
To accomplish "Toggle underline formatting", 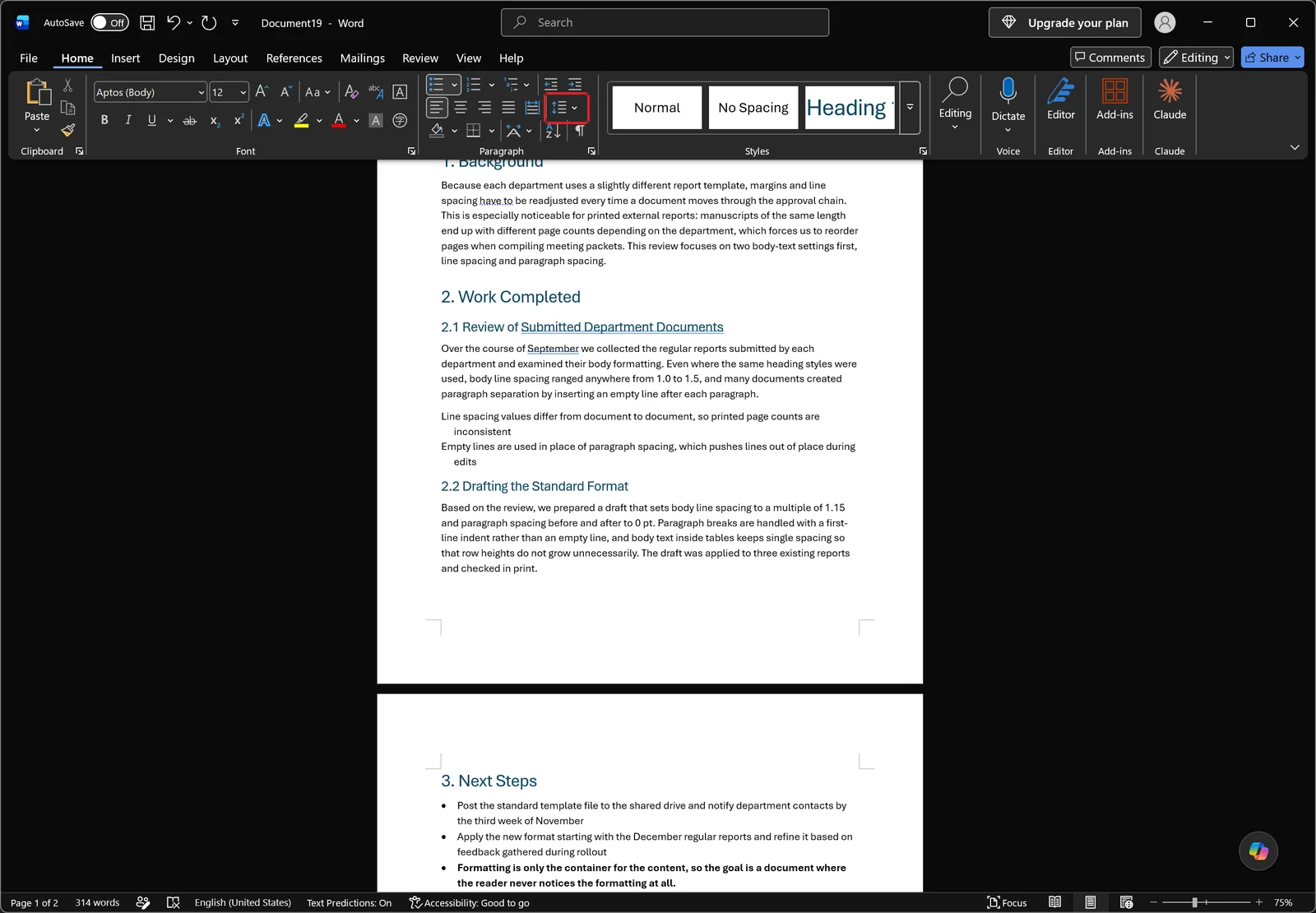I will click(151, 121).
